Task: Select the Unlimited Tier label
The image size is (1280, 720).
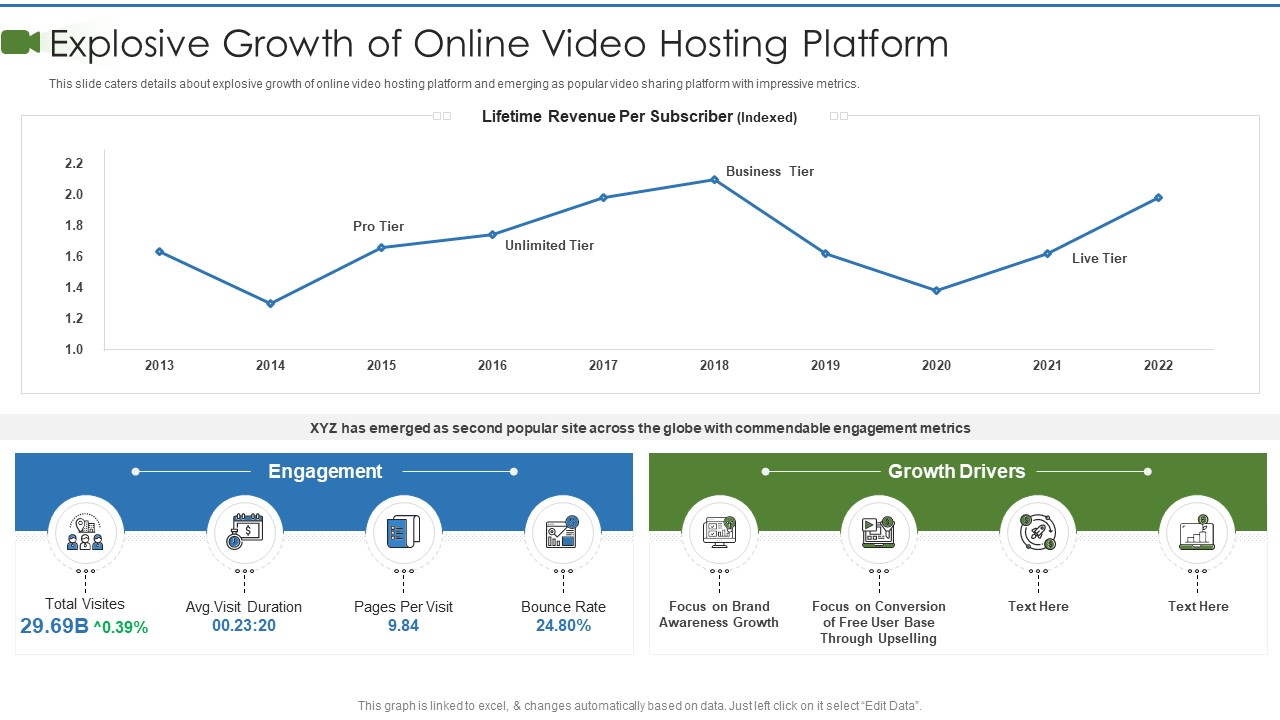Action: pos(549,245)
